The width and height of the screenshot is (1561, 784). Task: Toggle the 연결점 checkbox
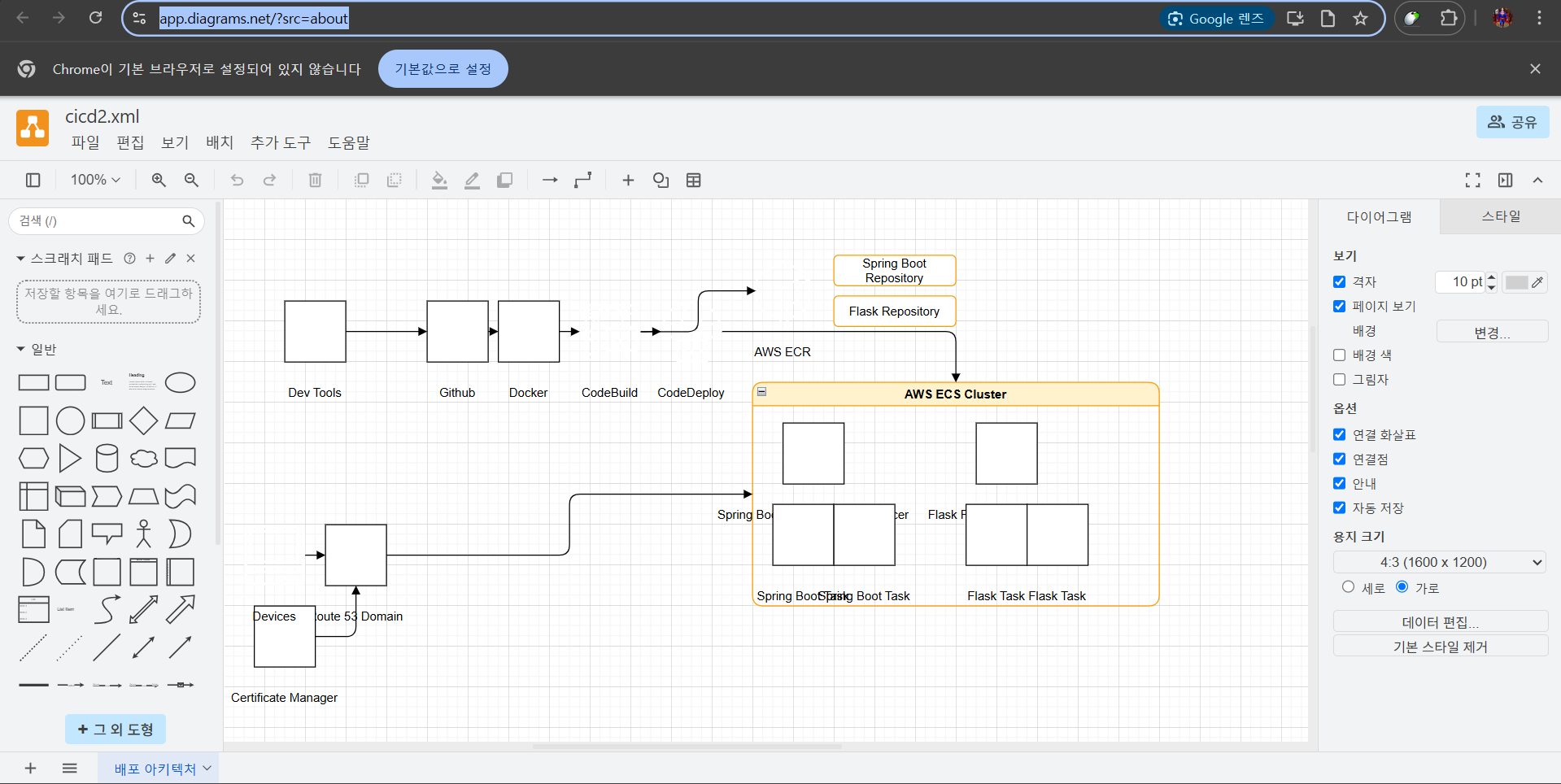(1339, 459)
